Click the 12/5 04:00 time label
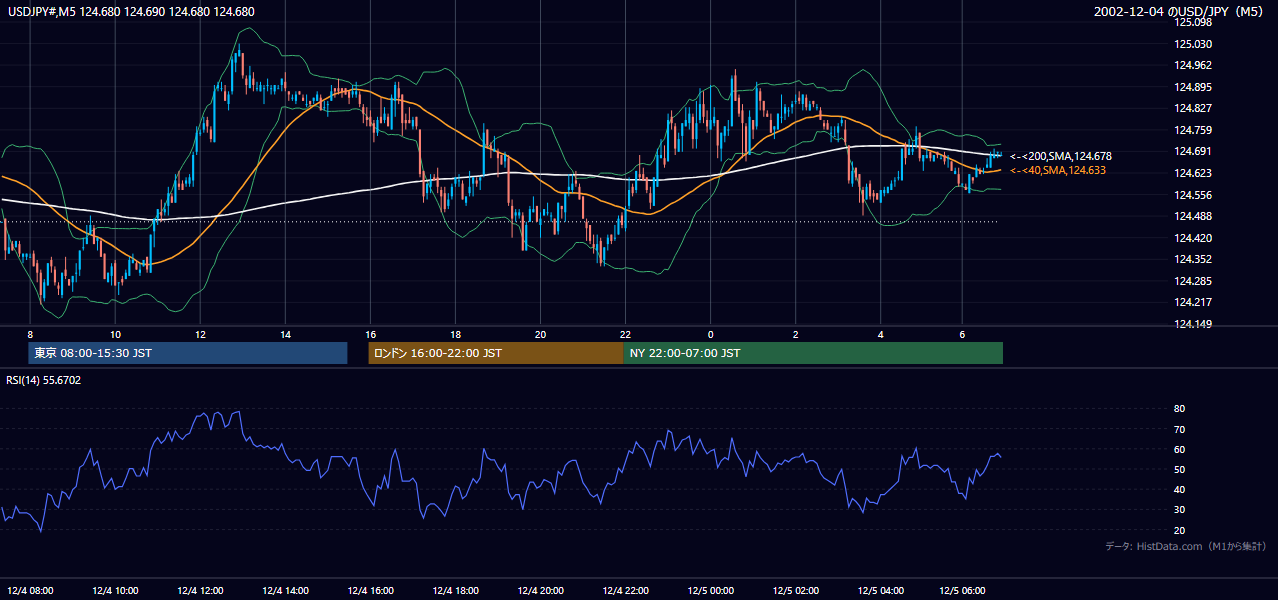1278x600 pixels. tap(880, 590)
